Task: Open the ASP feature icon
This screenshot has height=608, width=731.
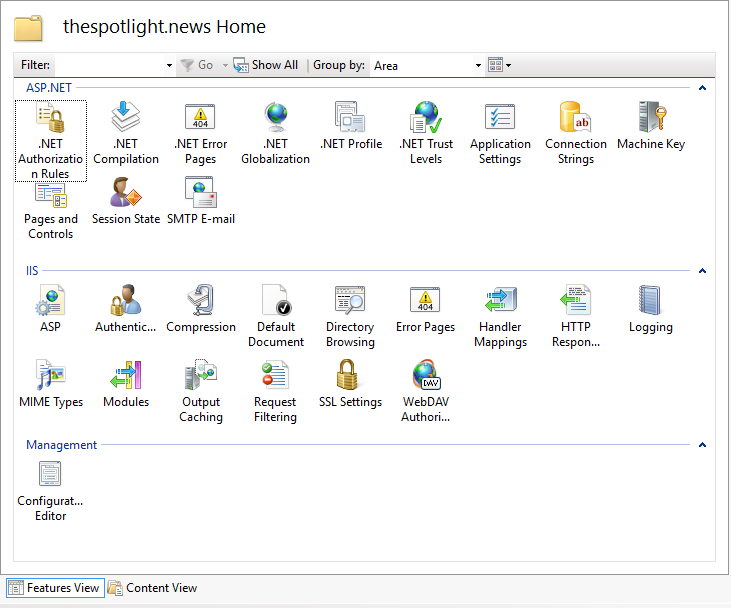Action: (50, 309)
